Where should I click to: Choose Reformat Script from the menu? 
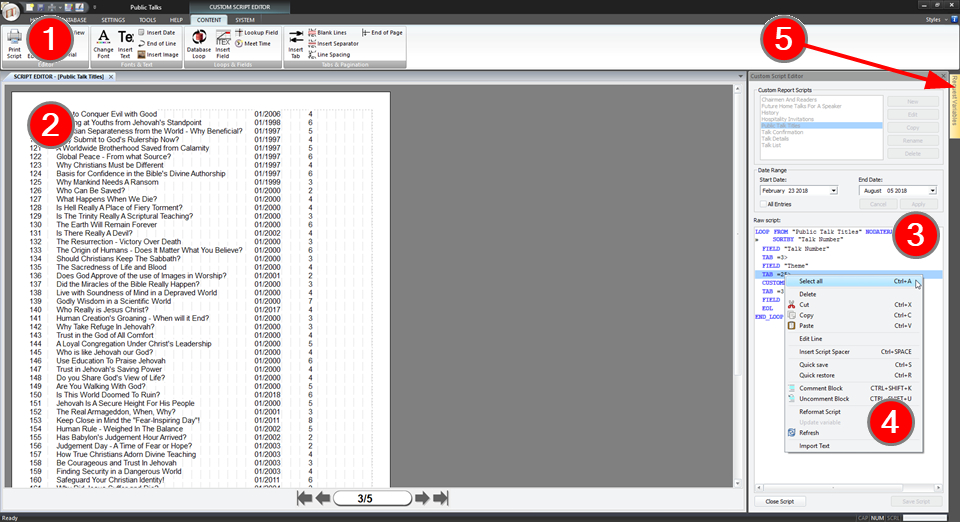tap(853, 412)
